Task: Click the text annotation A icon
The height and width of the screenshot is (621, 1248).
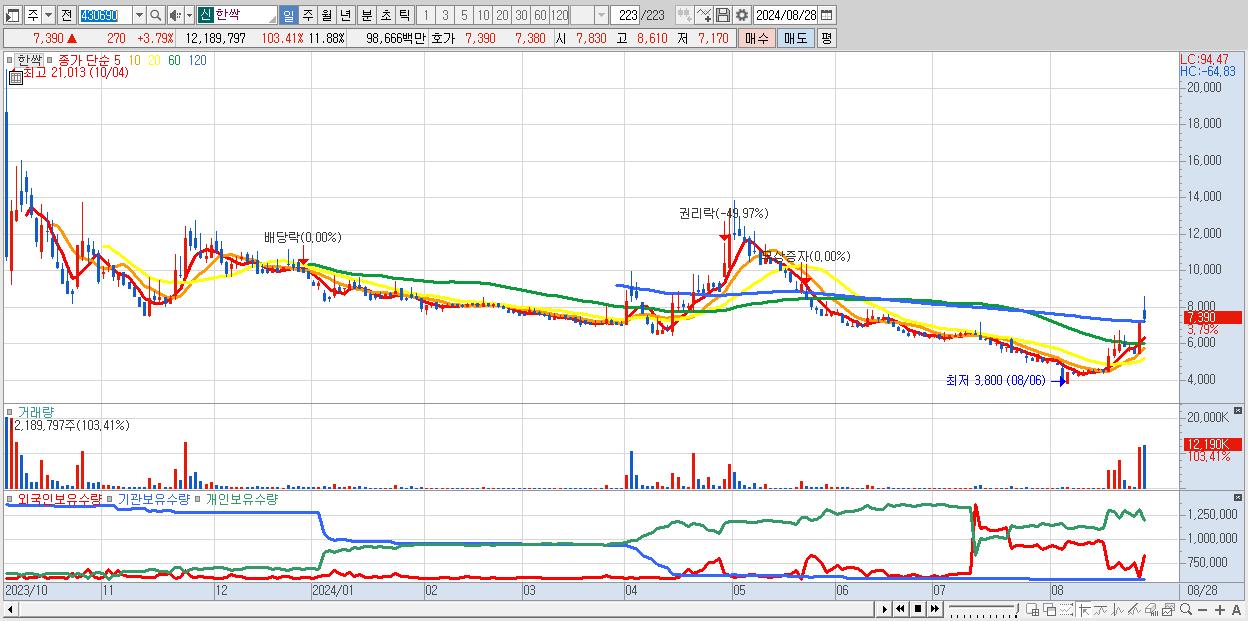Action: tap(1236, 609)
